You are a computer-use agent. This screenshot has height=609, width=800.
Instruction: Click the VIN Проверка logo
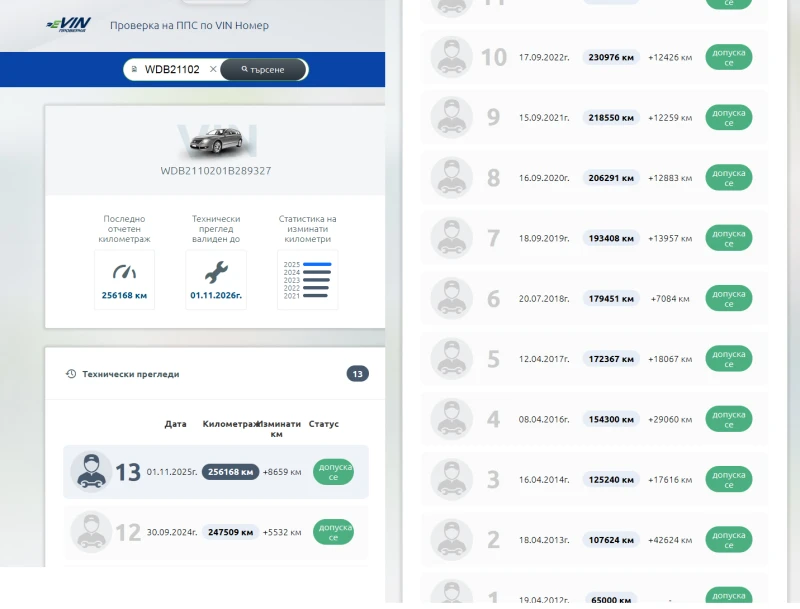click(x=68, y=24)
